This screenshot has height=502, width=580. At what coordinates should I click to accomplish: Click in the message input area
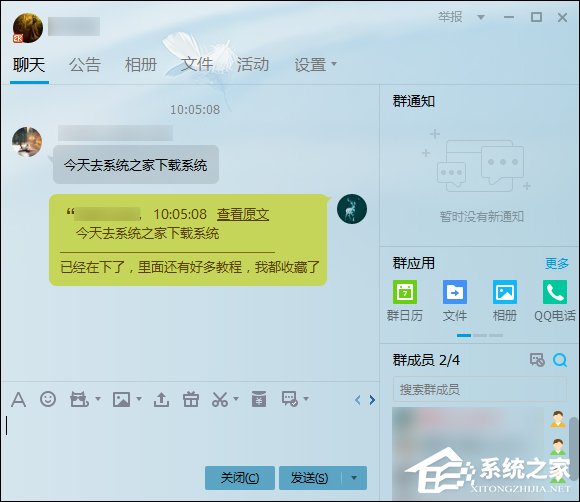pos(190,437)
